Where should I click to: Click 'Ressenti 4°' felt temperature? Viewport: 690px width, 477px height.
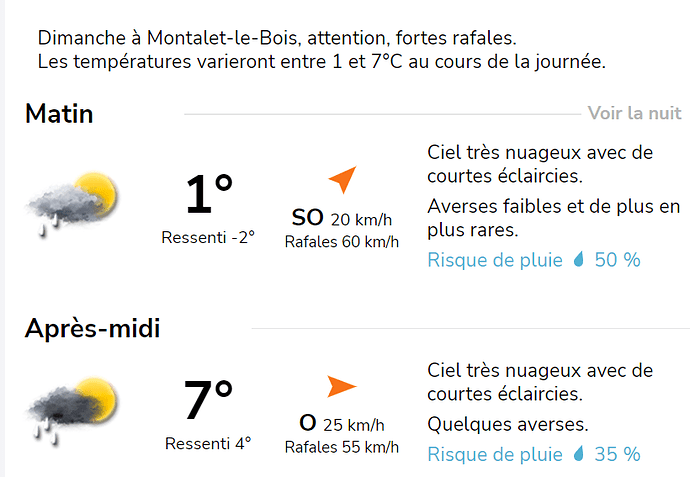pos(208,444)
